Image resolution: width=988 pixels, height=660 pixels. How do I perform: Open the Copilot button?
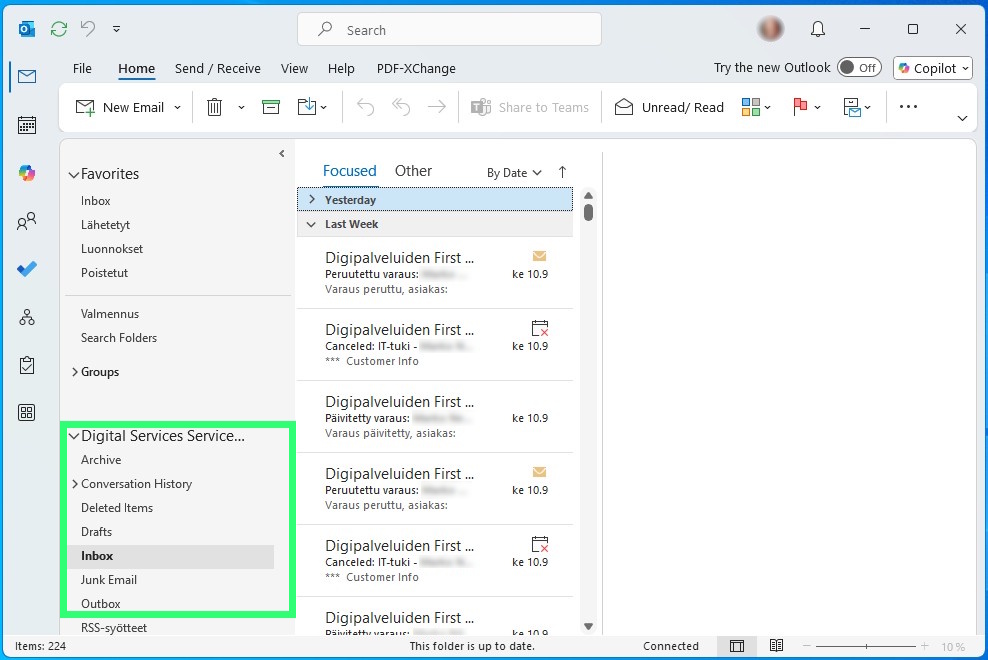coord(932,68)
